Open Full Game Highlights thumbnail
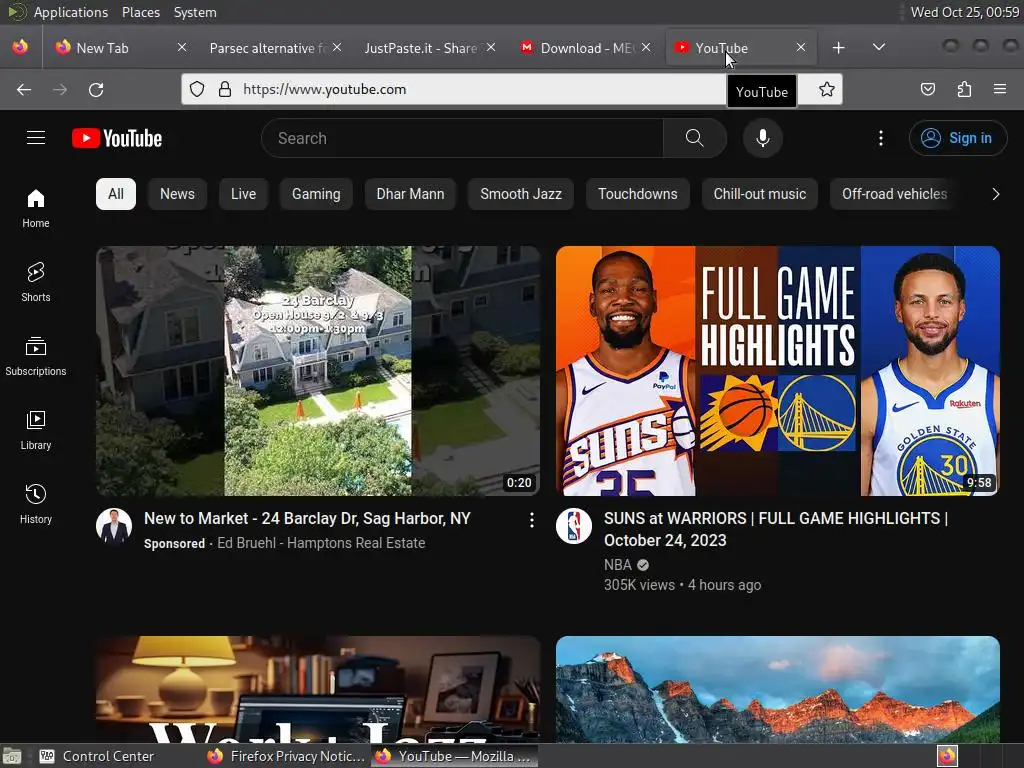 tap(778, 371)
